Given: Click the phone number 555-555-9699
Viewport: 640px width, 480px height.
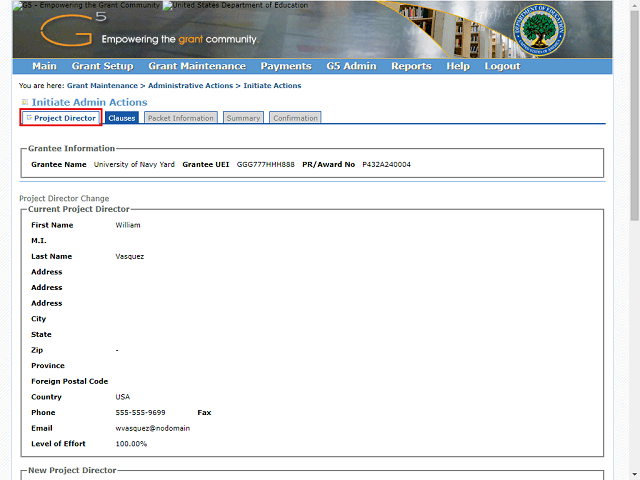Looking at the screenshot, I should click(140, 413).
